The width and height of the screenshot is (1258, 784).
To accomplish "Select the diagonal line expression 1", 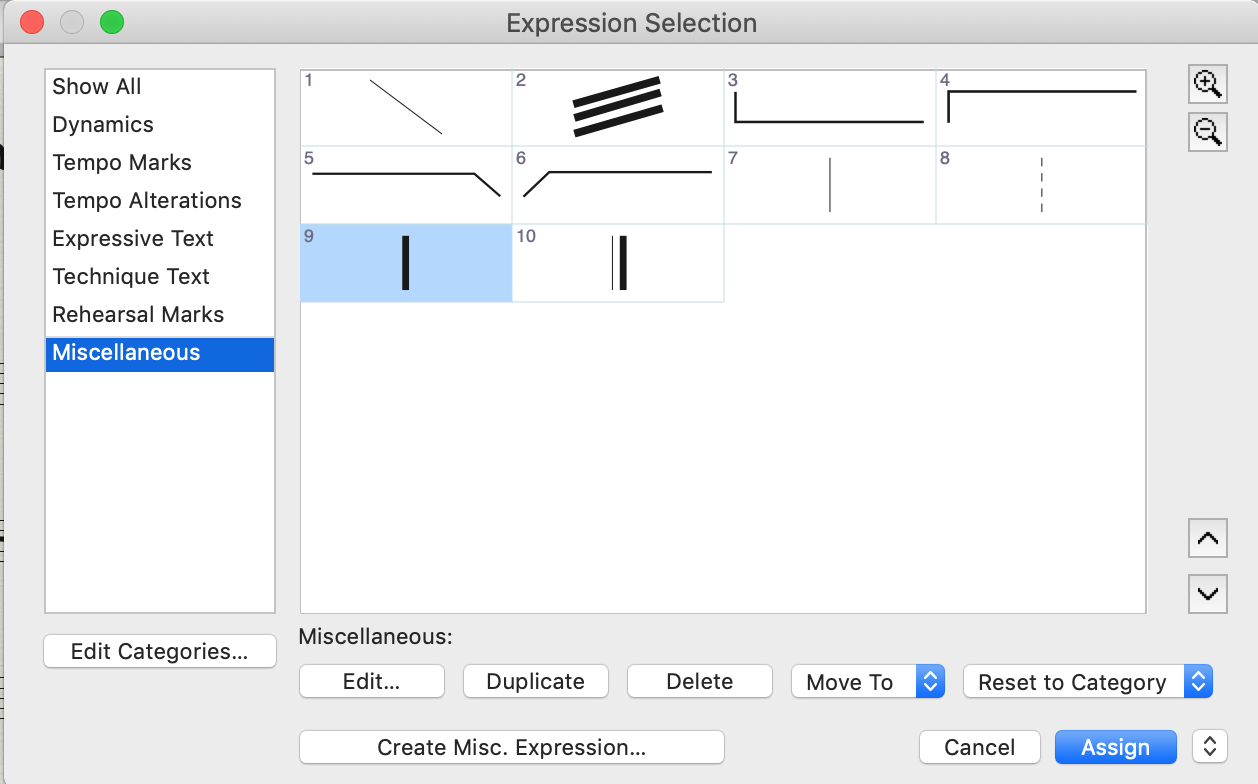I will pyautogui.click(x=406, y=107).
